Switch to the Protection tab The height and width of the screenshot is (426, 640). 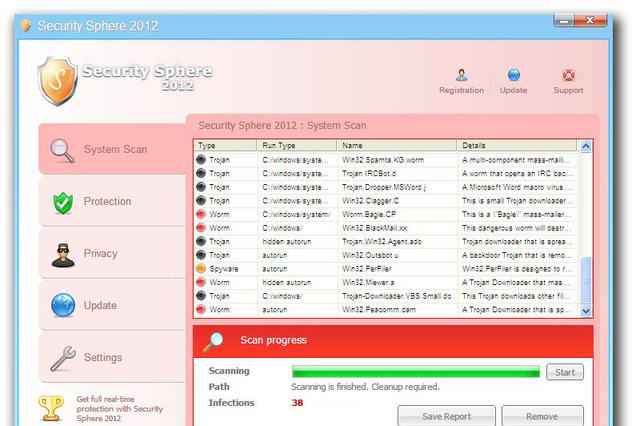112,201
